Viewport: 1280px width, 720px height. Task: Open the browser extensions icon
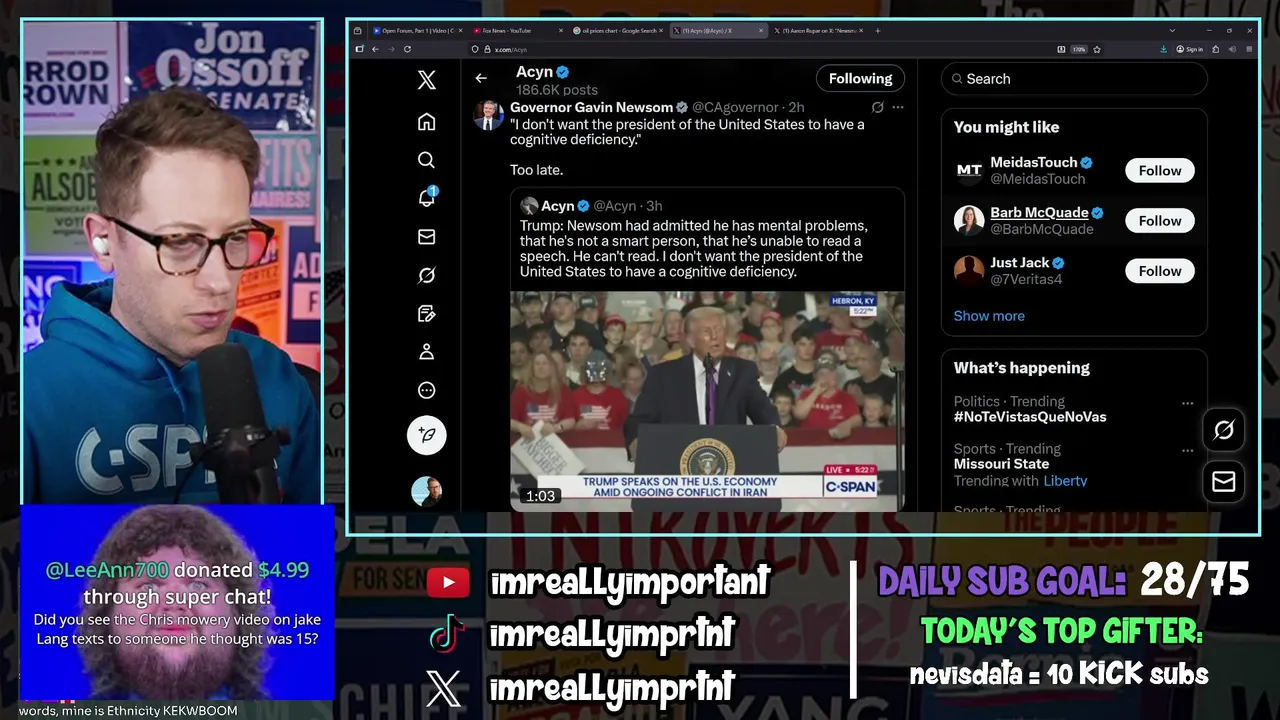tap(1216, 49)
